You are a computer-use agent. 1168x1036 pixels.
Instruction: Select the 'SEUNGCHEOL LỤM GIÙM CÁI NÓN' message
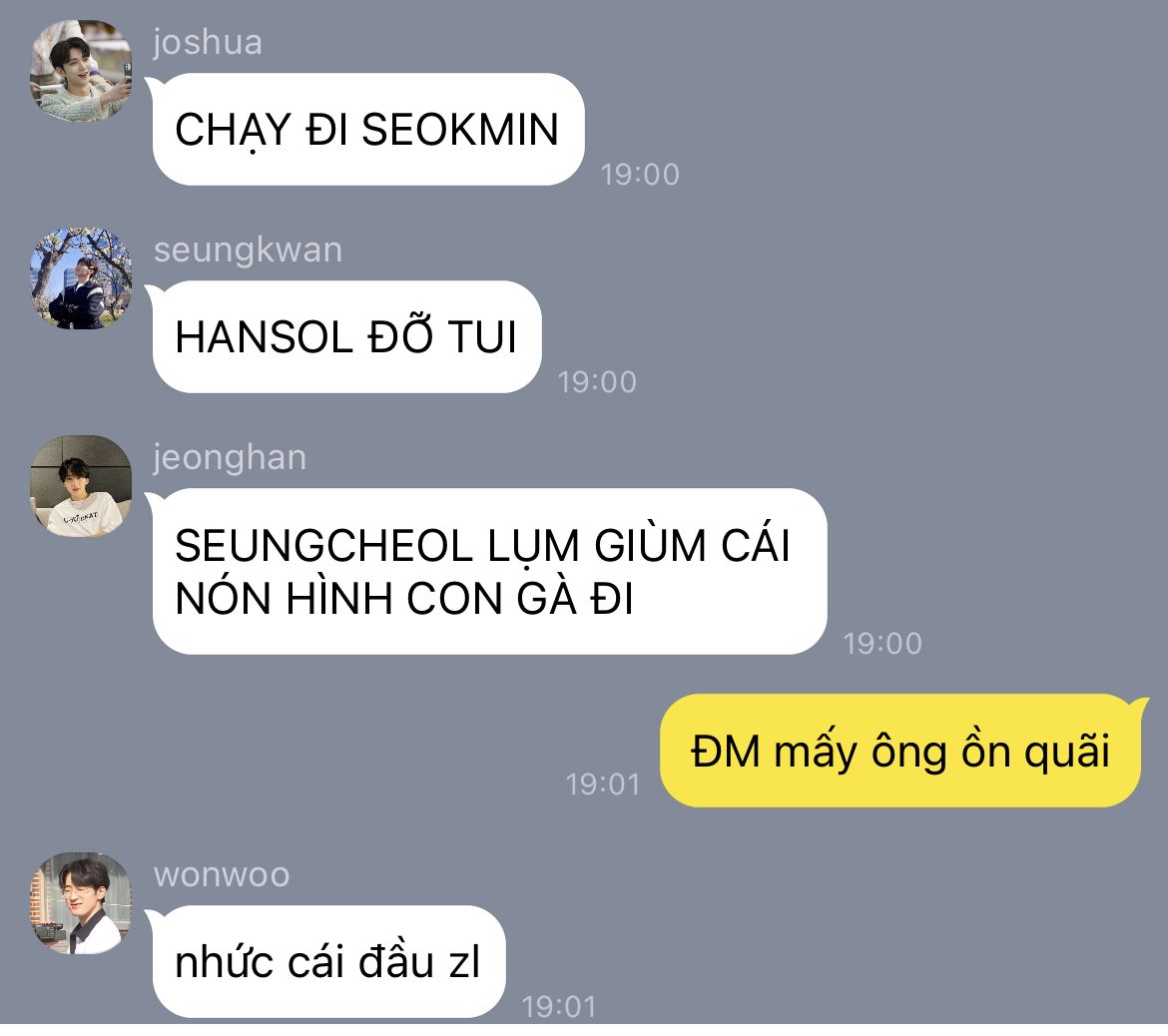click(489, 571)
